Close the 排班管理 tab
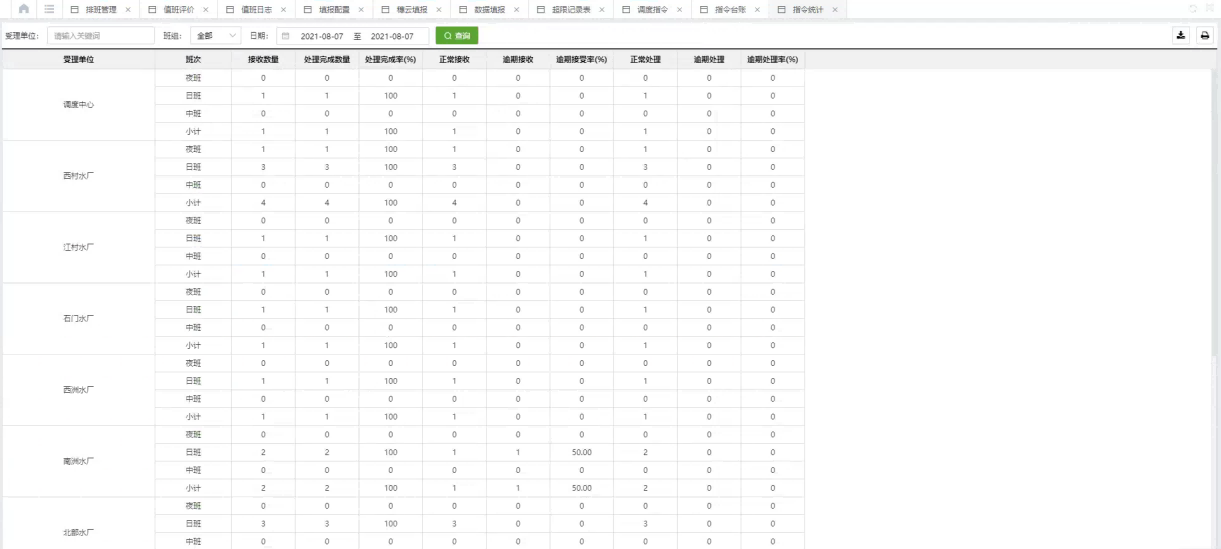This screenshot has width=1221, height=549. point(128,10)
